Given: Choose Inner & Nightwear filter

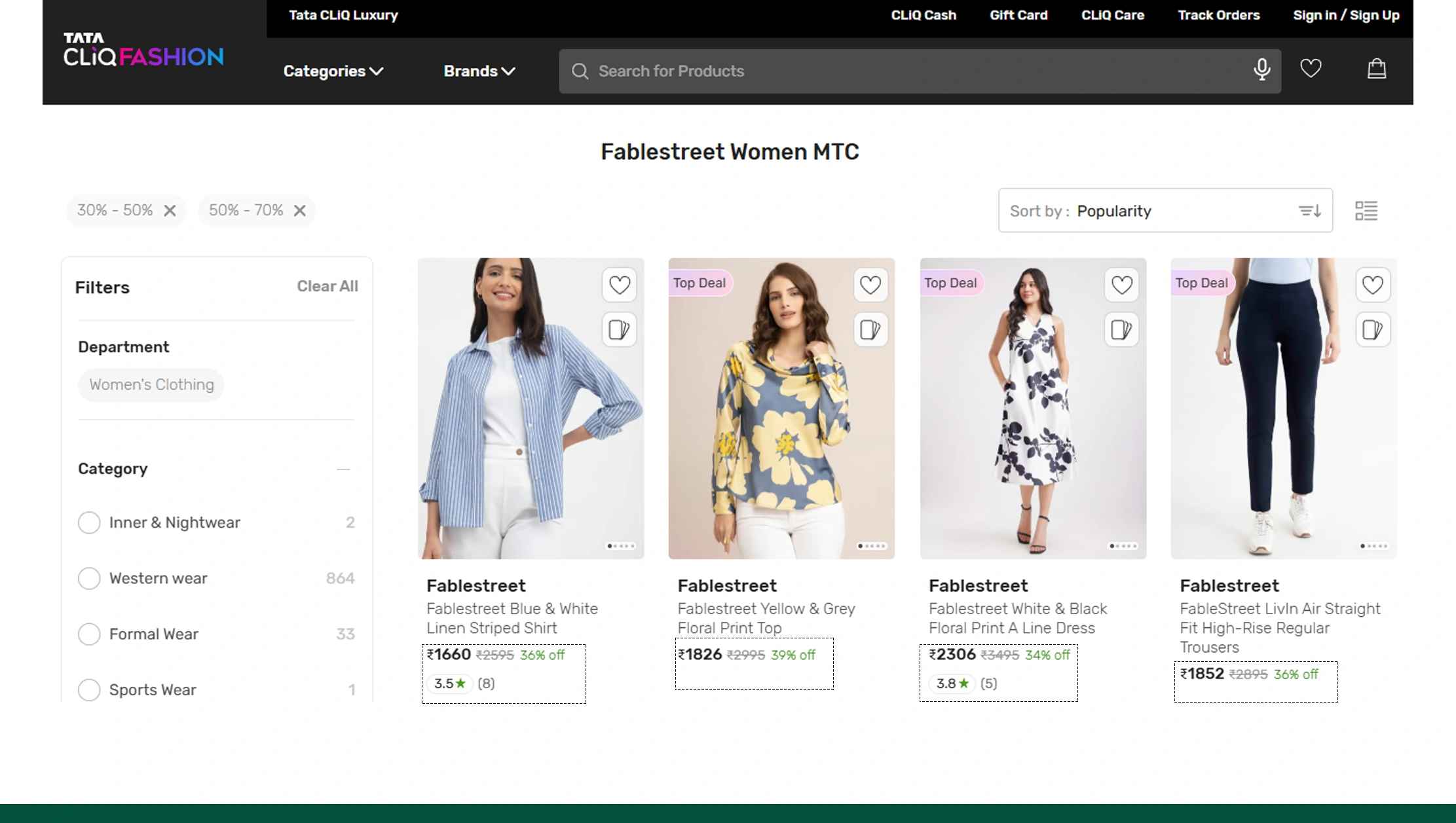Looking at the screenshot, I should [90, 522].
